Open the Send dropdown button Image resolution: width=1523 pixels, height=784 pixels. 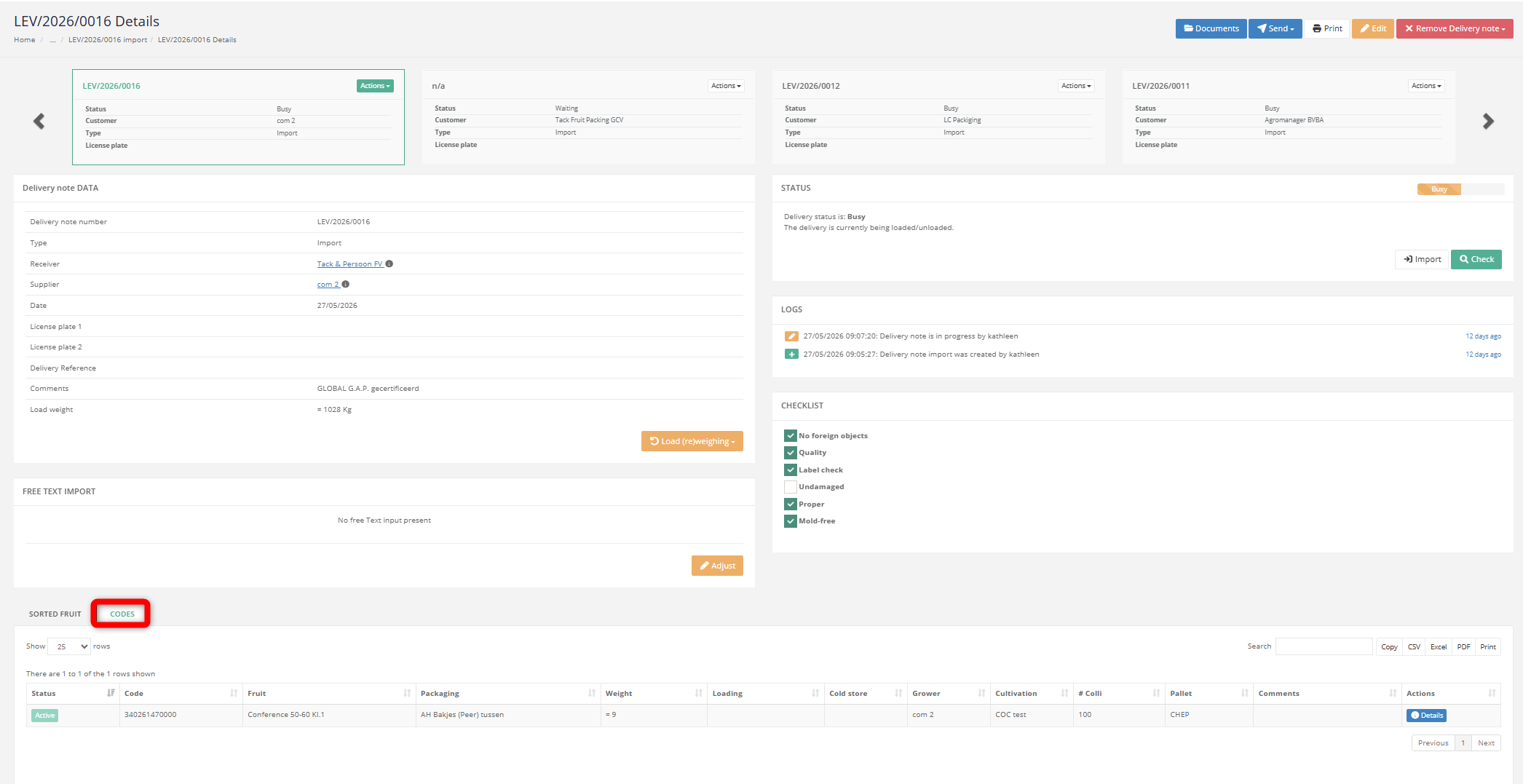pos(1275,28)
